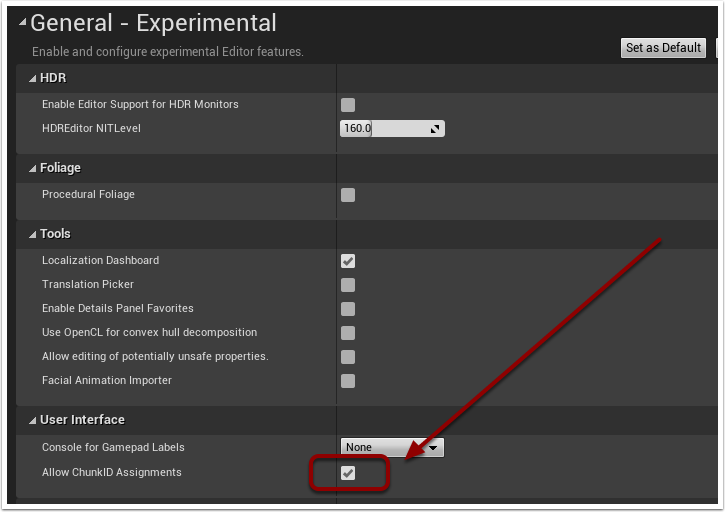The image size is (725, 512).
Task: Enable Procedural Foliage checkbox
Action: 348,195
